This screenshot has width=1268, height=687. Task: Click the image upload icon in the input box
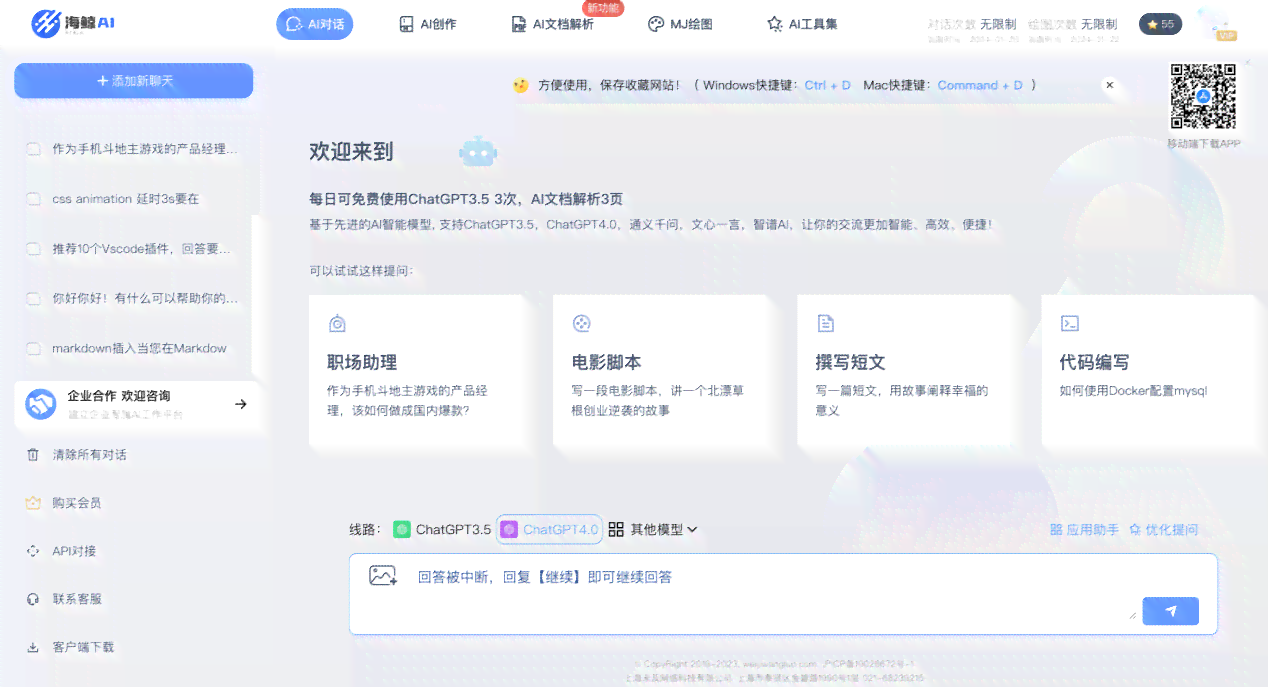pyautogui.click(x=383, y=576)
